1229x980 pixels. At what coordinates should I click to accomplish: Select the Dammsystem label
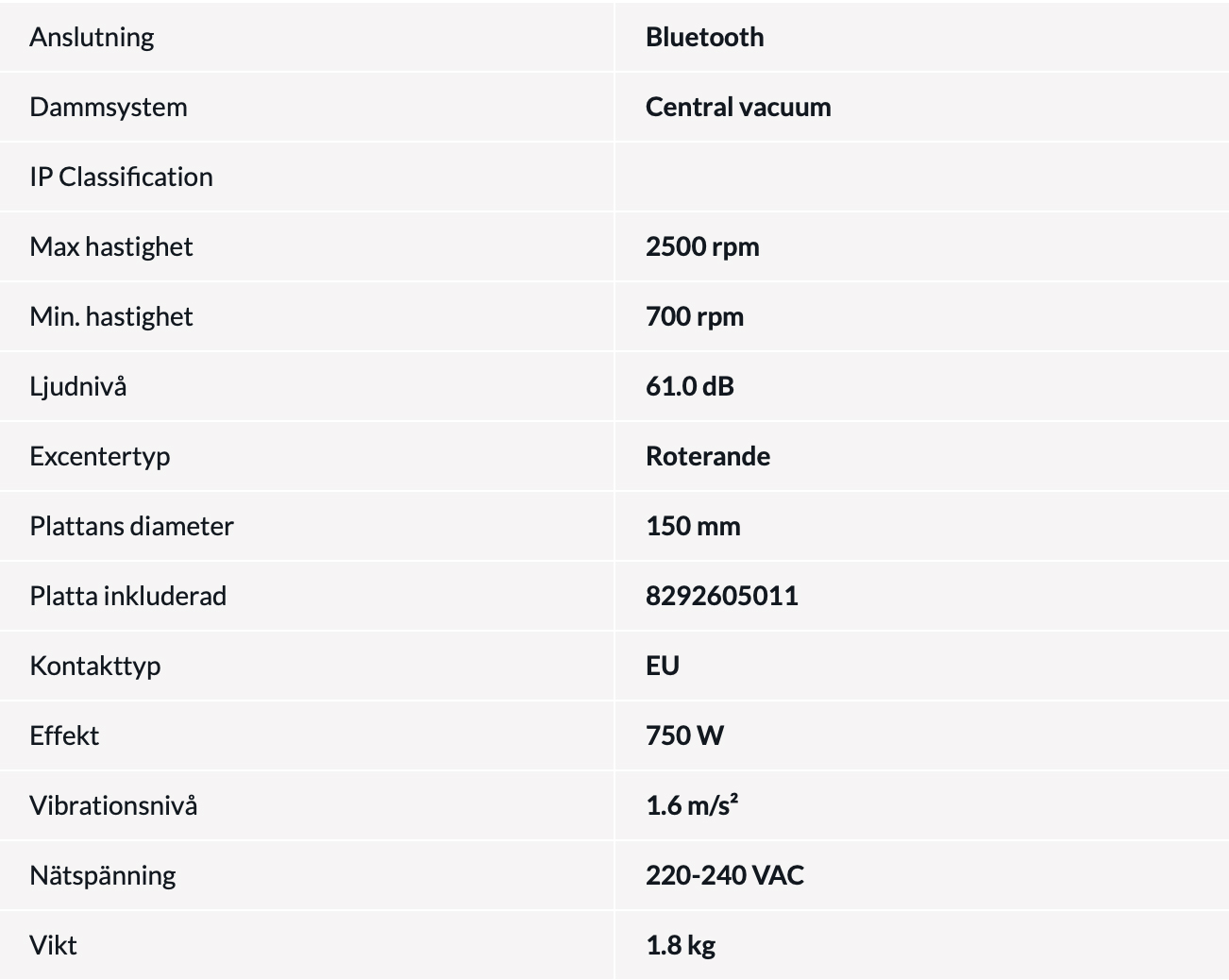click(109, 107)
